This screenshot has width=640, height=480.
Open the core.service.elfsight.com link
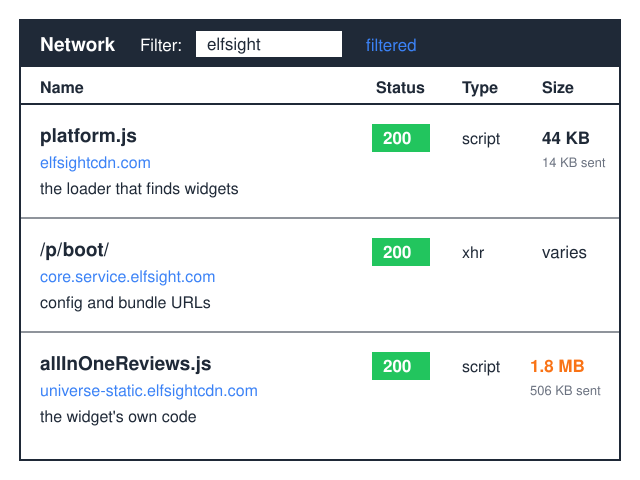(x=127, y=277)
